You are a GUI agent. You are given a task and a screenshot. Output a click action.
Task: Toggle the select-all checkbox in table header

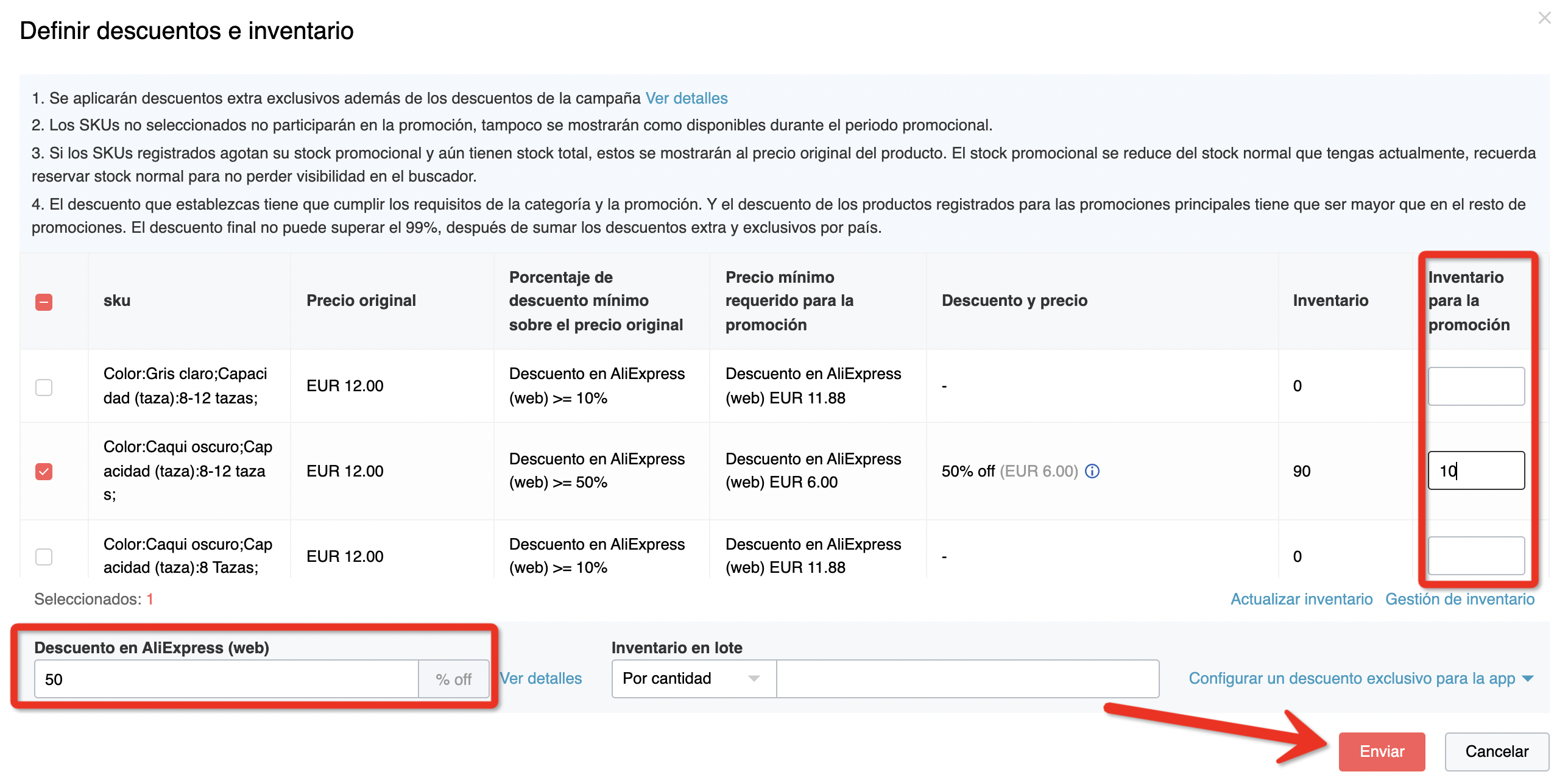44,302
